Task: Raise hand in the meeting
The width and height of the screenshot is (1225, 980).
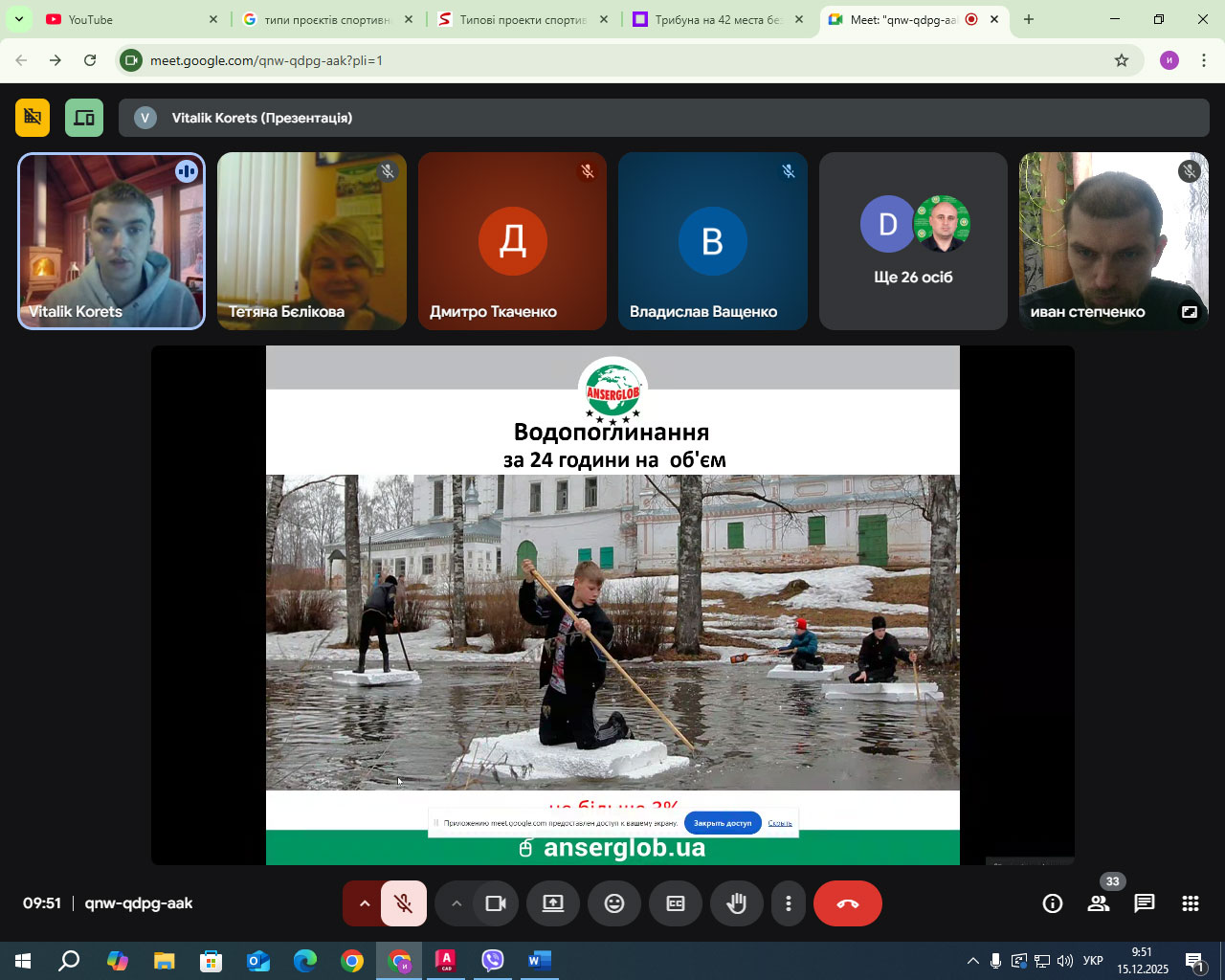Action: coord(736,903)
